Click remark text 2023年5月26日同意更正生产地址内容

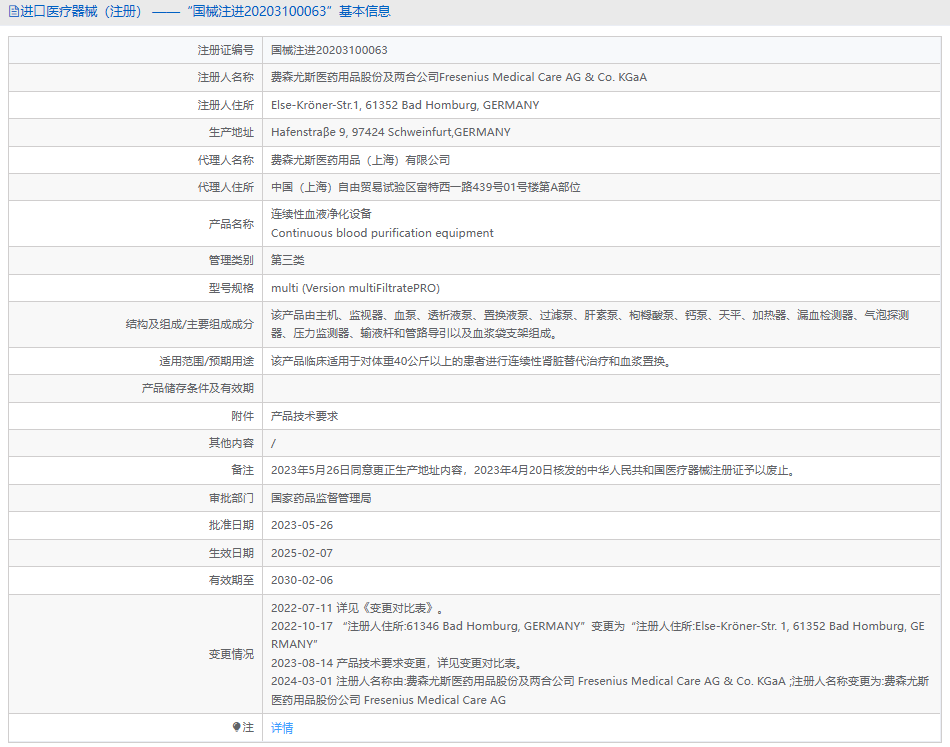point(533,470)
